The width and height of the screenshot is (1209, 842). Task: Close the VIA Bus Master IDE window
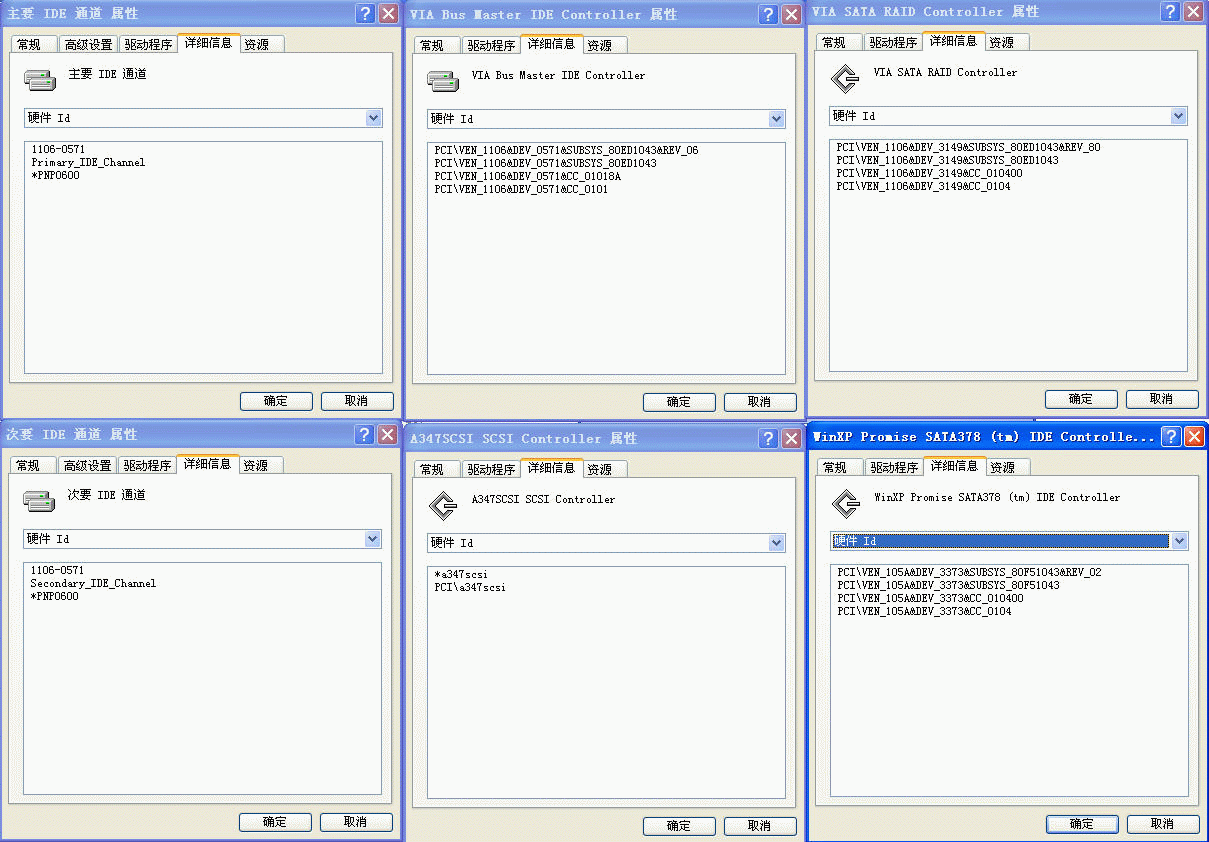tap(791, 15)
